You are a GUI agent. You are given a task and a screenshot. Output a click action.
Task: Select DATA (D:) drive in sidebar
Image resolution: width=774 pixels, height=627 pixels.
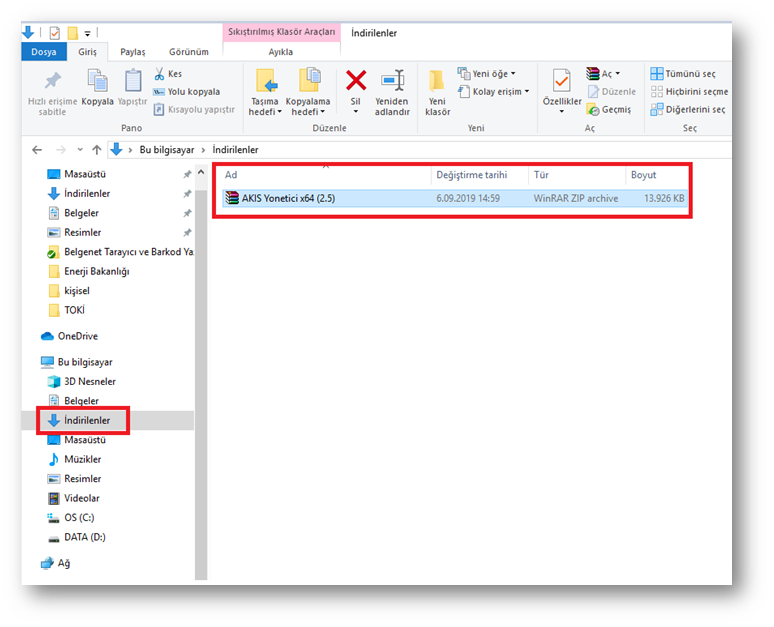click(x=84, y=537)
